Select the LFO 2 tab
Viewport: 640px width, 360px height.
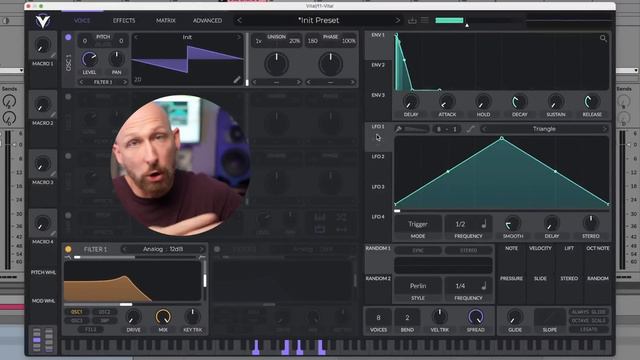tap(378, 156)
